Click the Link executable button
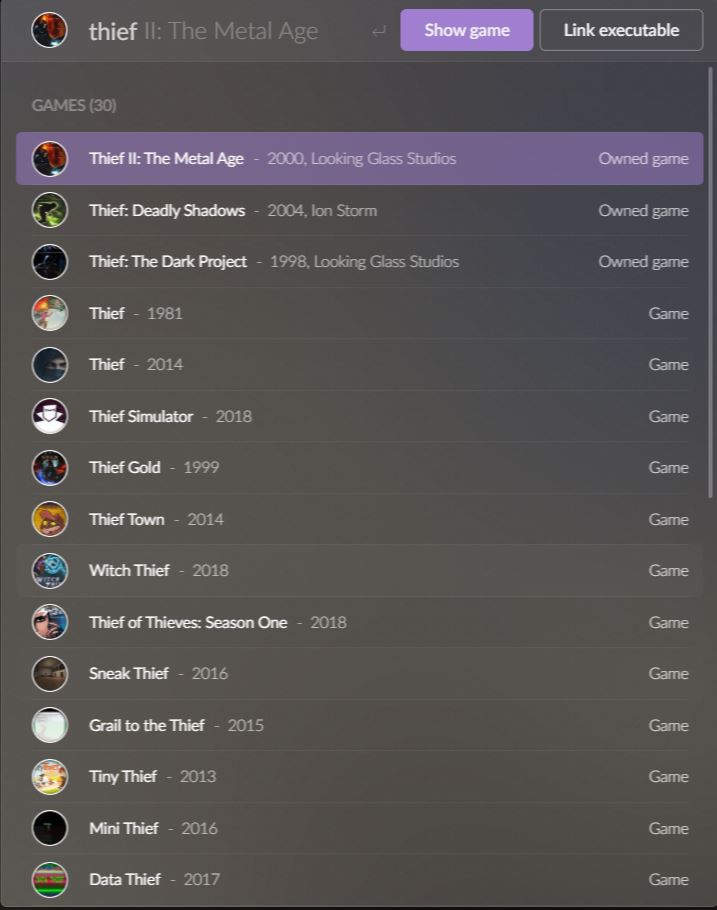 621,30
